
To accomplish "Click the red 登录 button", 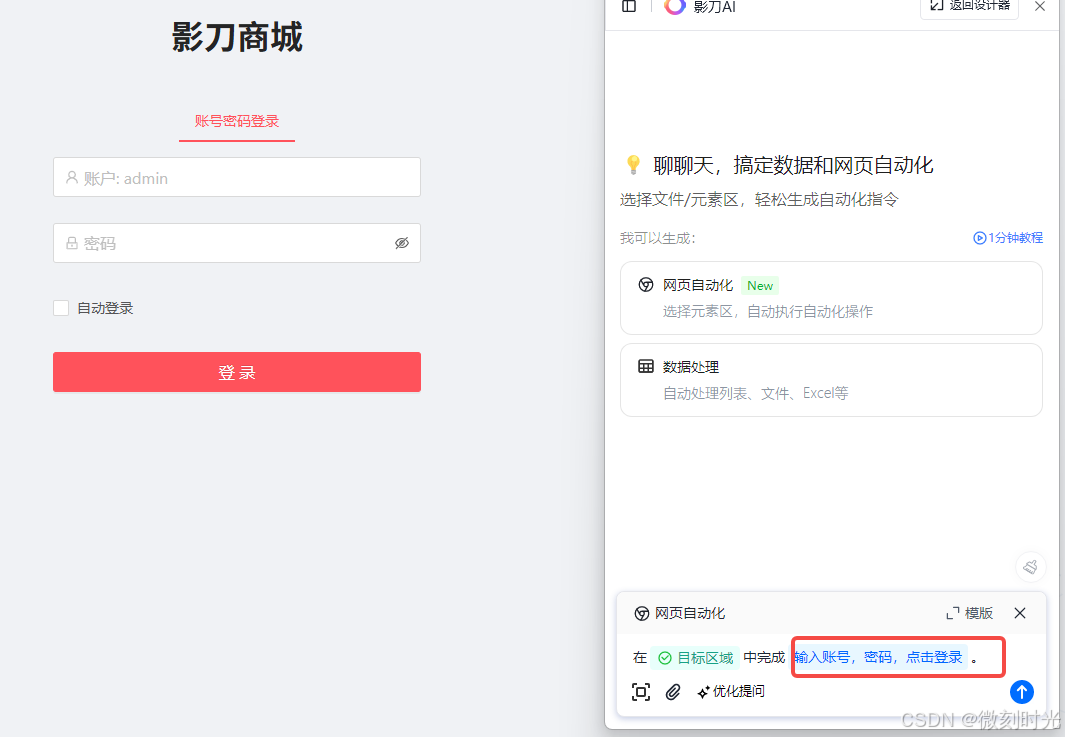I will click(236, 372).
